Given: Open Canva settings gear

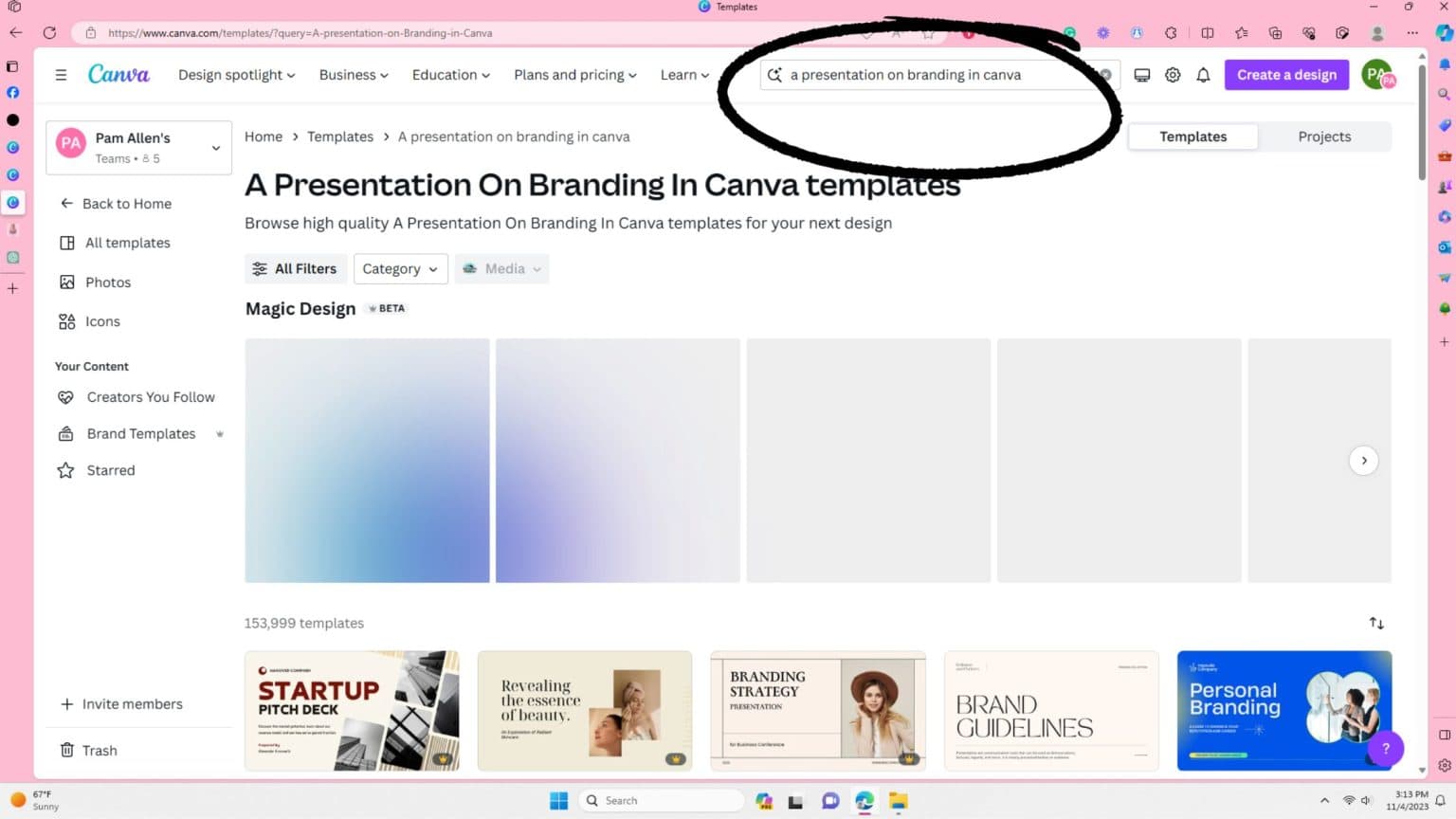Looking at the screenshot, I should [x=1173, y=75].
